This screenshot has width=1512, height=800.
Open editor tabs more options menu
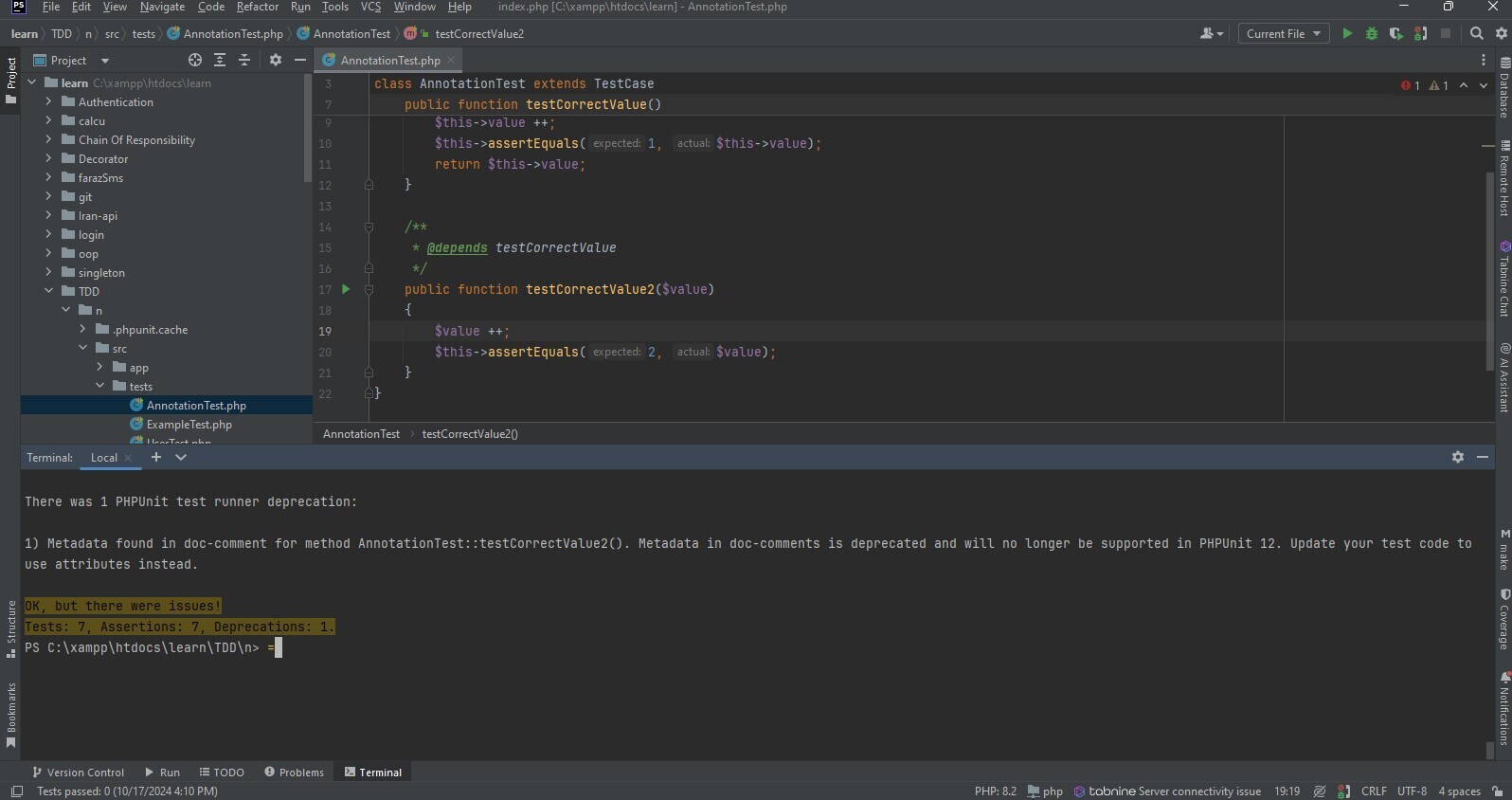(1484, 60)
